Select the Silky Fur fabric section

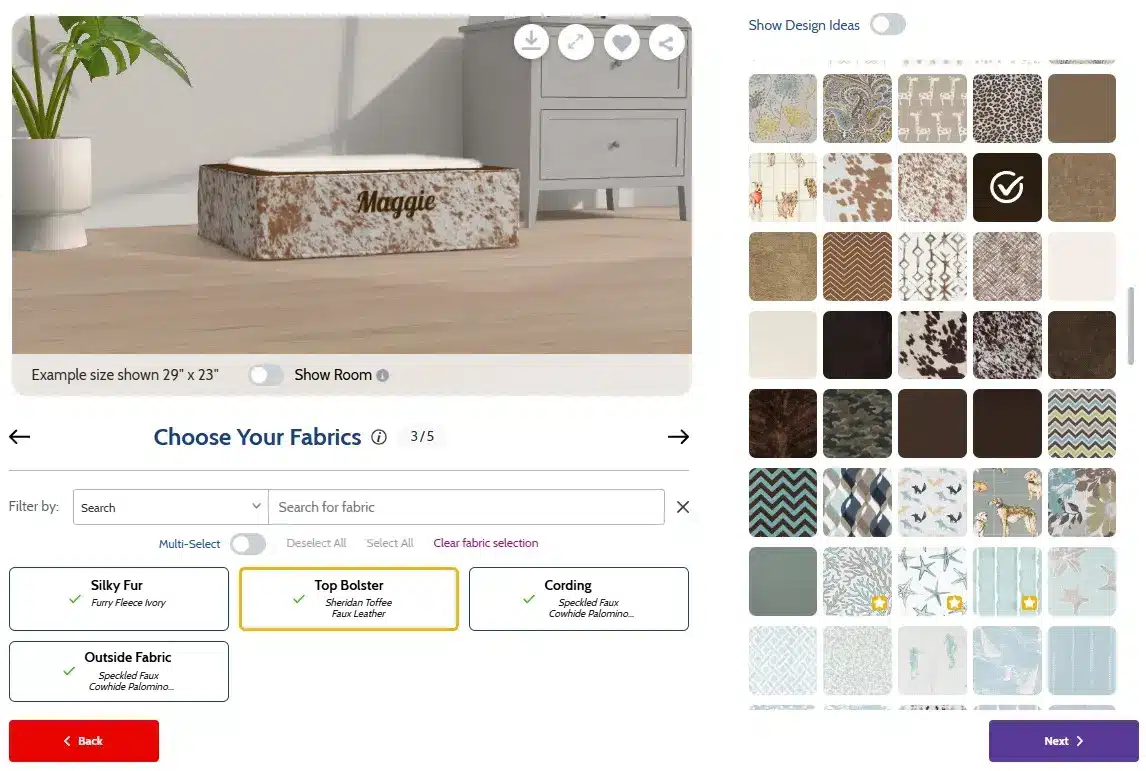pos(119,599)
